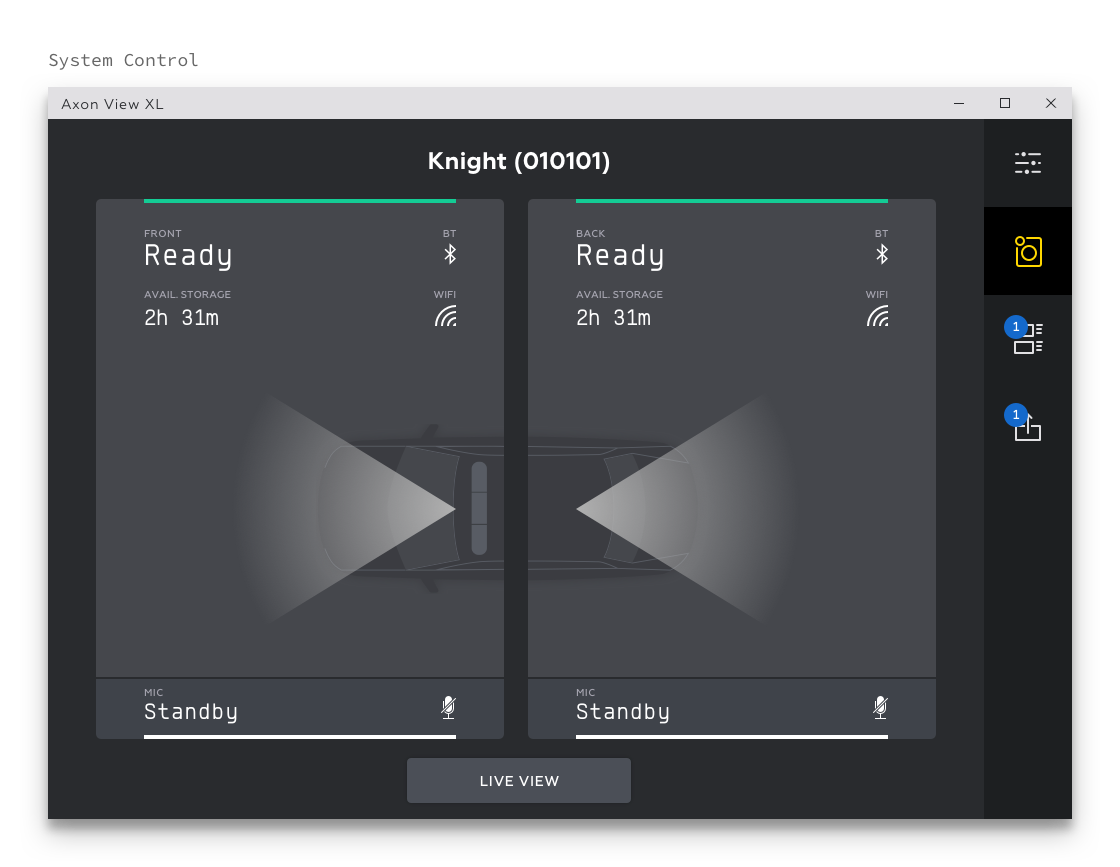Open the upload icon with badge

(x=1028, y=427)
